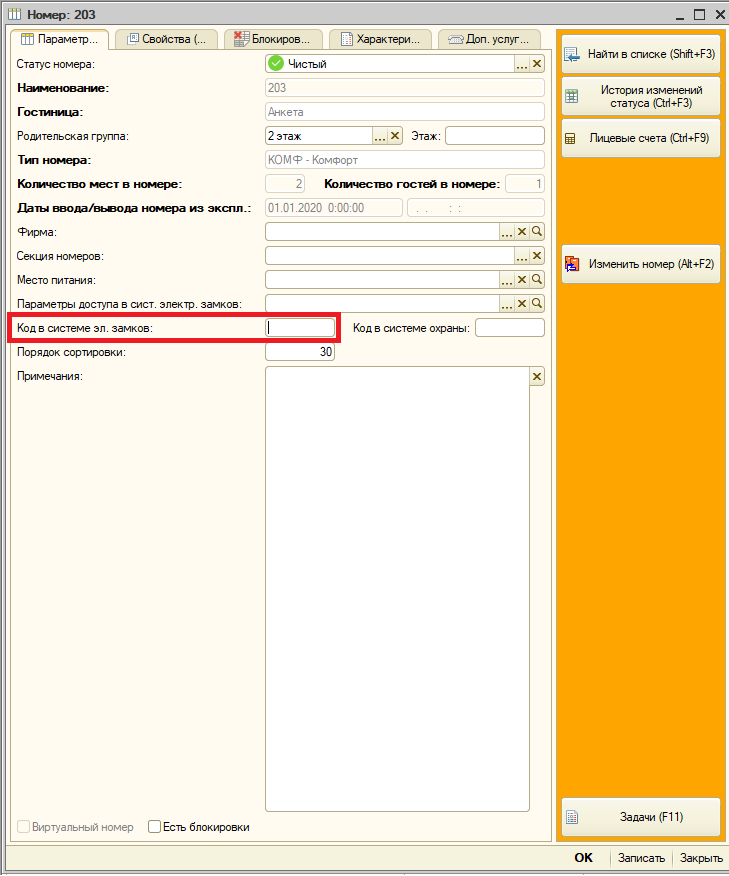Click the Тип номера field КОМФ - Комфорт
This screenshot has height=876, width=729.
(x=404, y=160)
